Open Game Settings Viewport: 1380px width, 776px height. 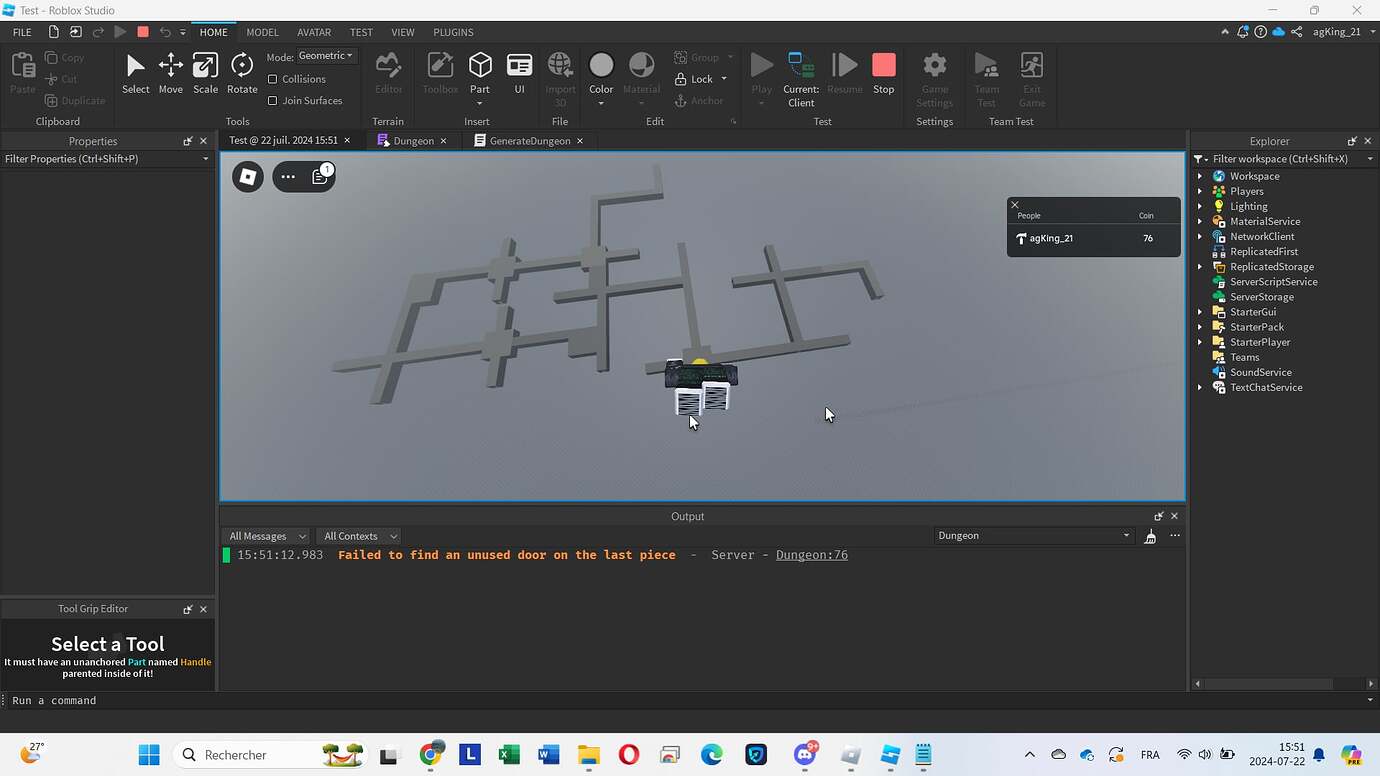[934, 75]
